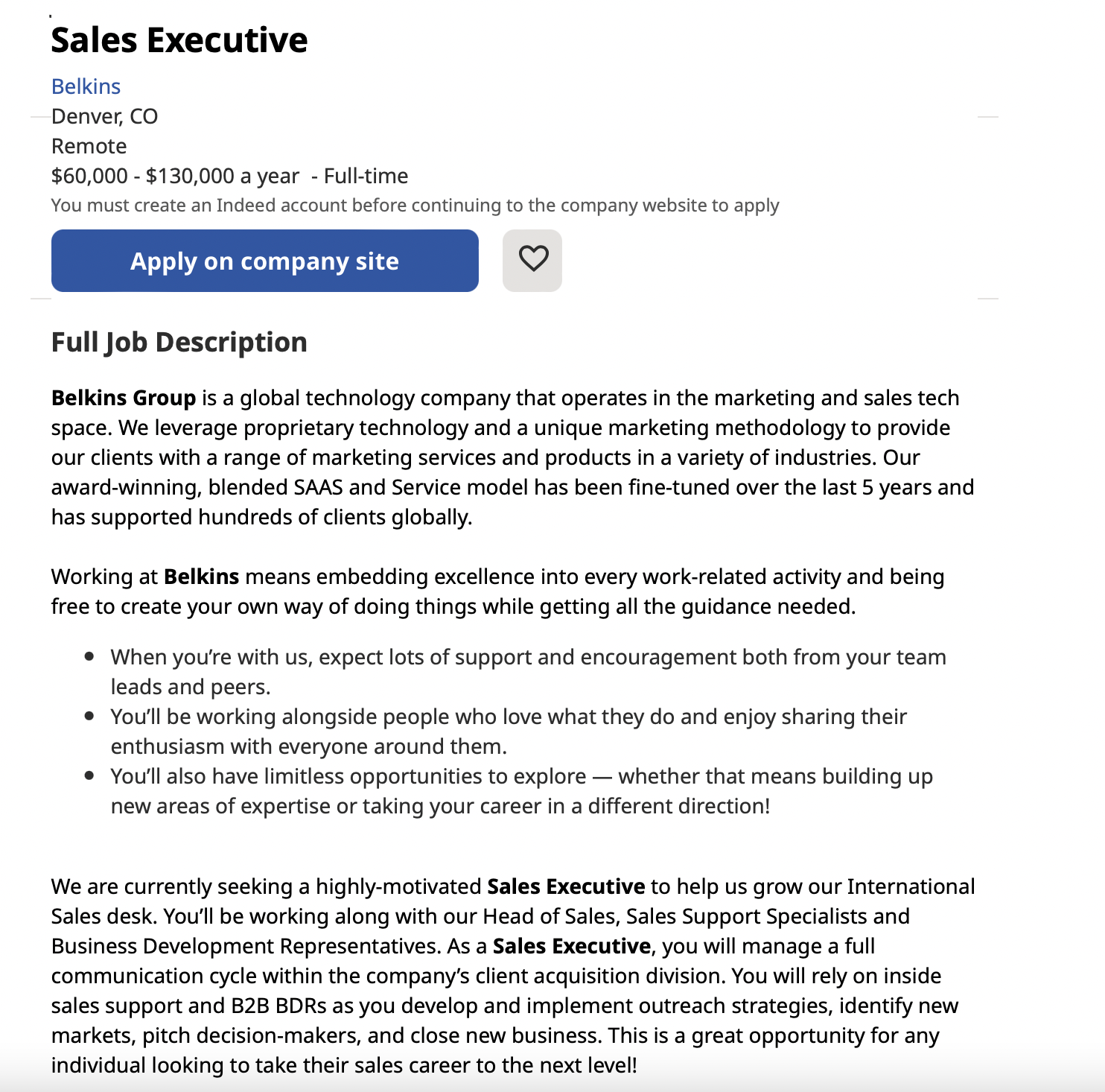
Task: Click the Apply on company site button
Action: point(265,261)
